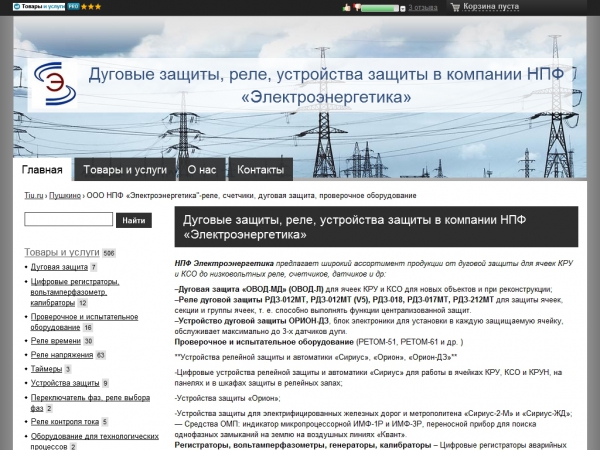The image size is (600, 450).
Task: Click the 506 item count badge
Action: coord(109,253)
